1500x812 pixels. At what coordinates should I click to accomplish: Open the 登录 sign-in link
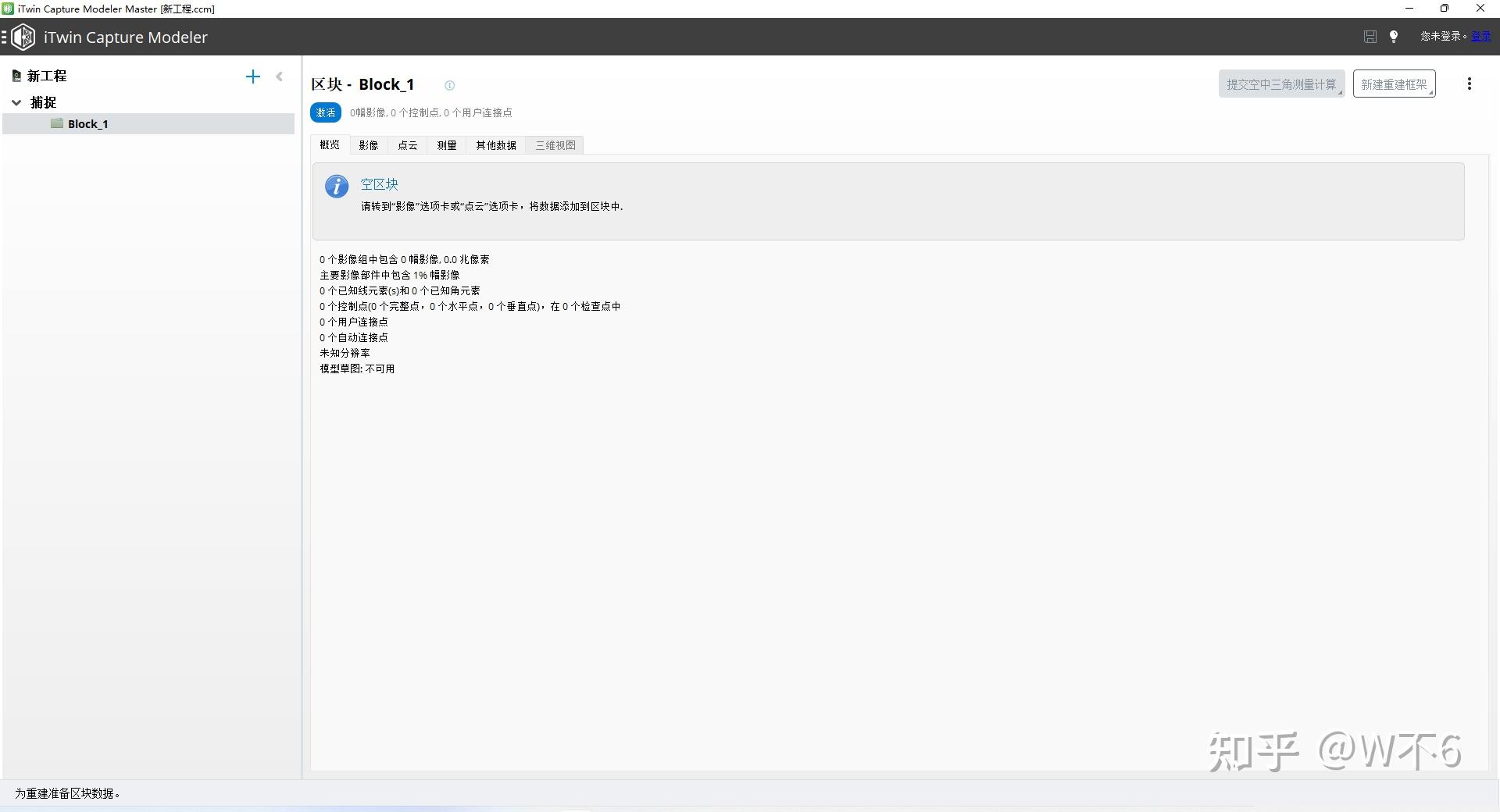1481,37
